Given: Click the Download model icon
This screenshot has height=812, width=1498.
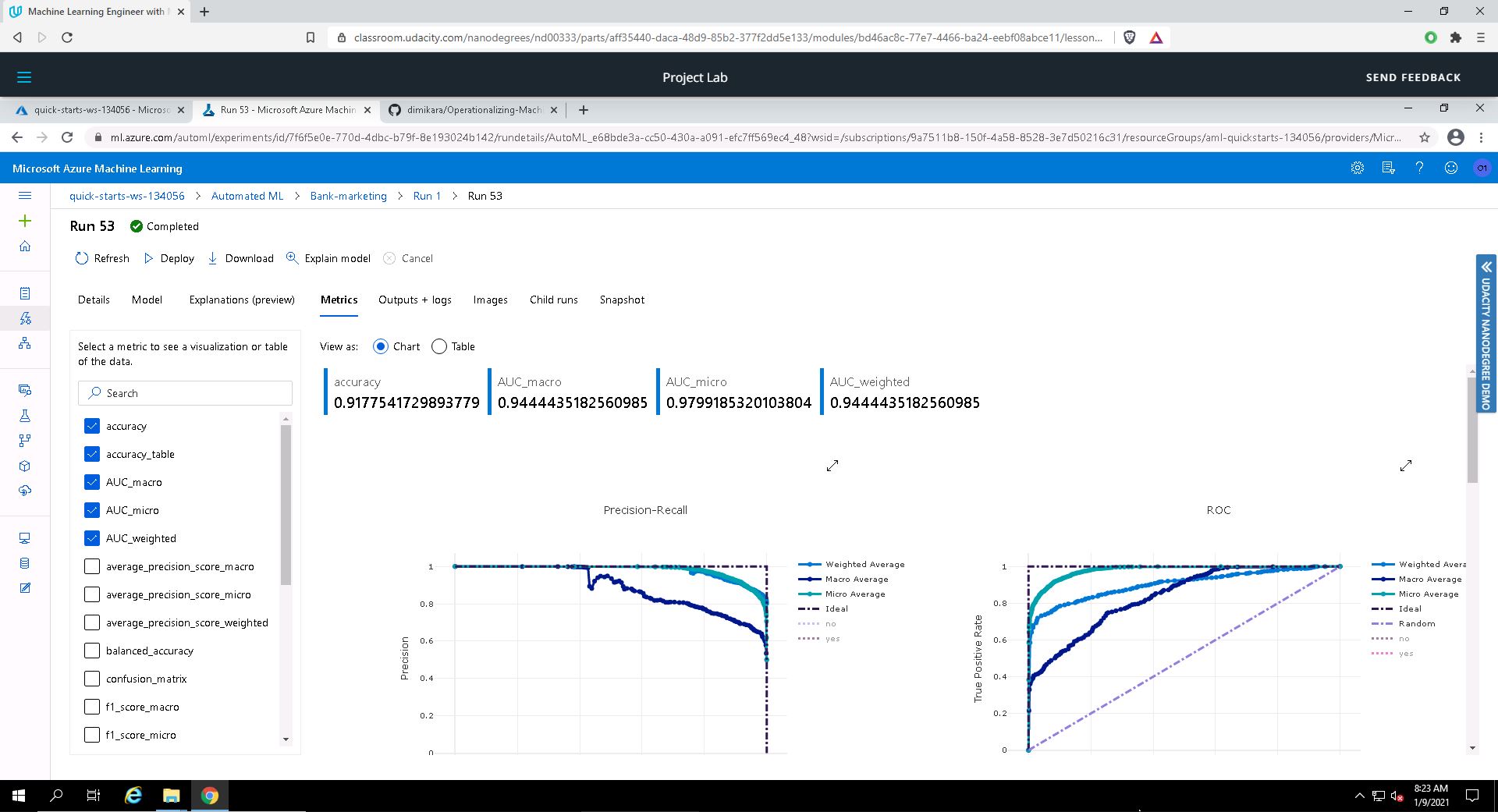Looking at the screenshot, I should (213, 258).
